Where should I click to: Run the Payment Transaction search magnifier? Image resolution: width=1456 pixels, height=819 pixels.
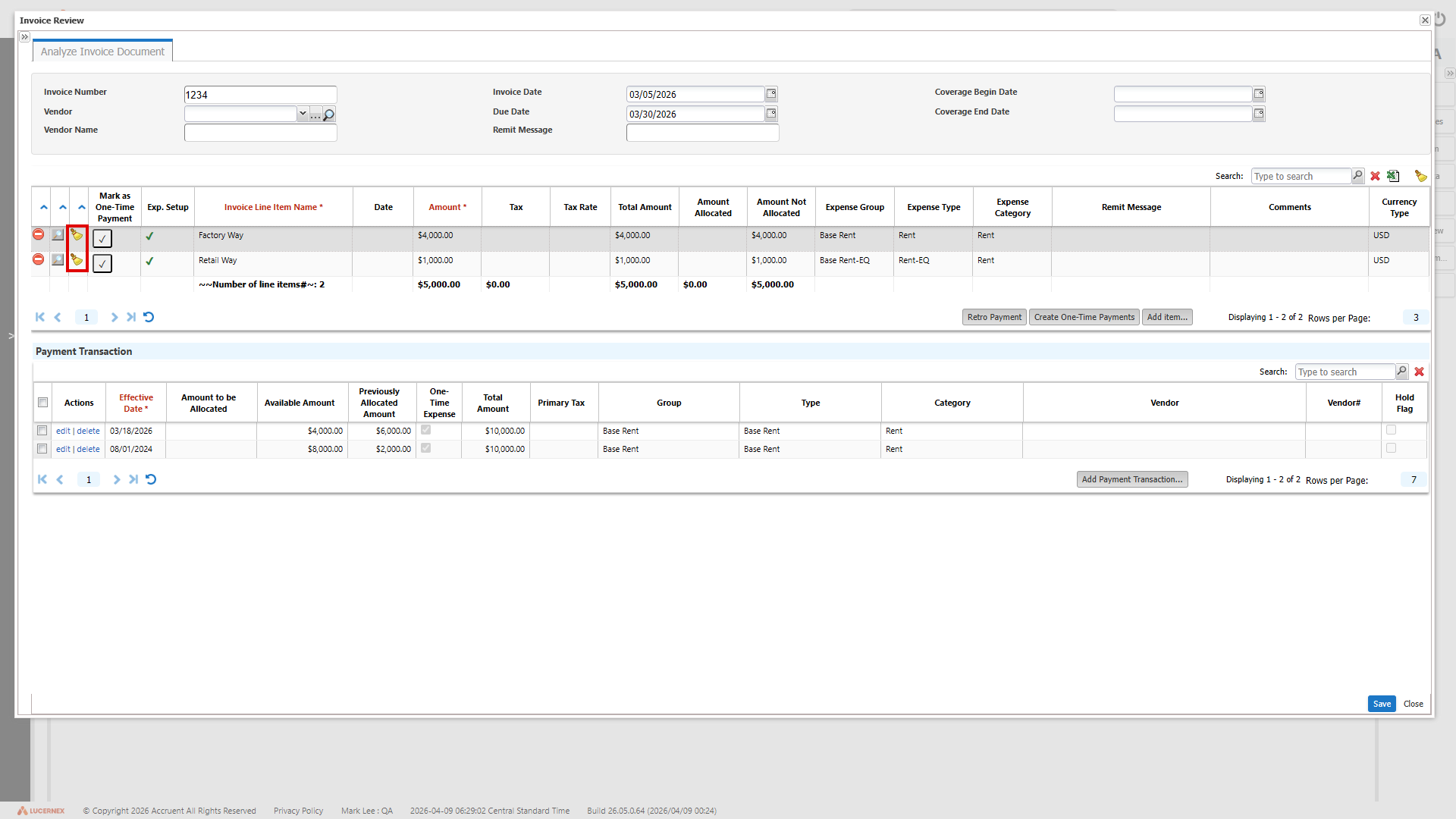tap(1401, 372)
